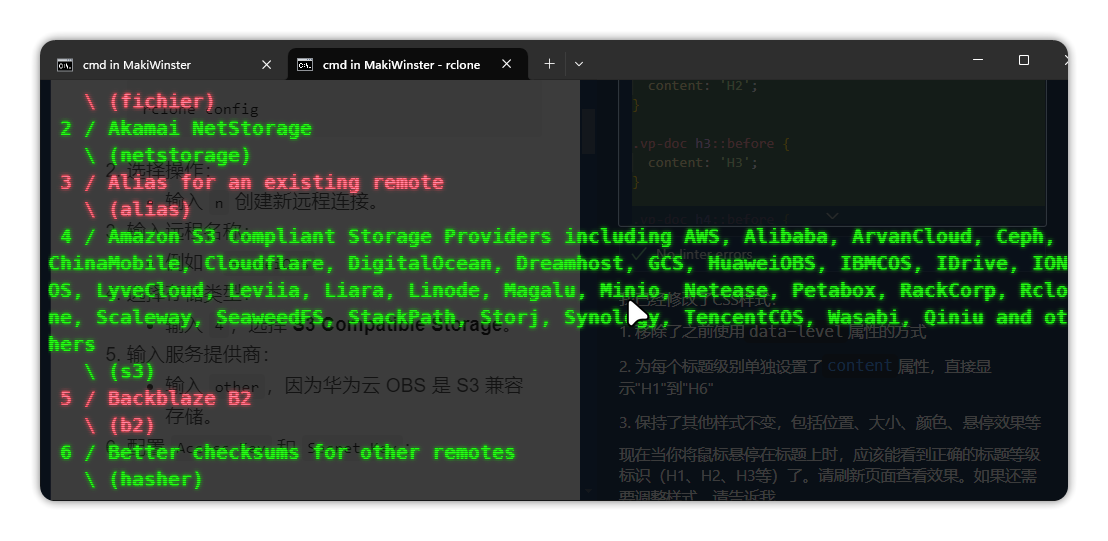
Task: Click the '(s3)' line
Action: coord(119,371)
